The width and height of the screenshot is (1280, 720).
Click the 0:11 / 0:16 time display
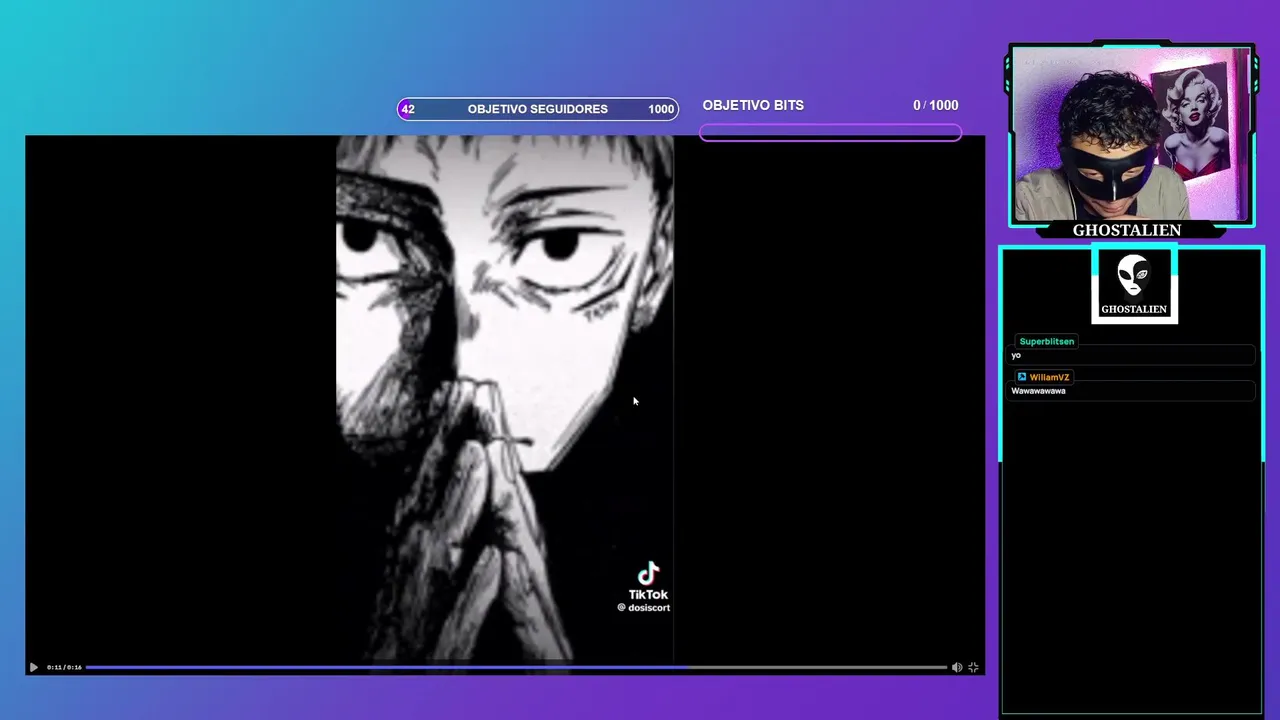[x=64, y=667]
